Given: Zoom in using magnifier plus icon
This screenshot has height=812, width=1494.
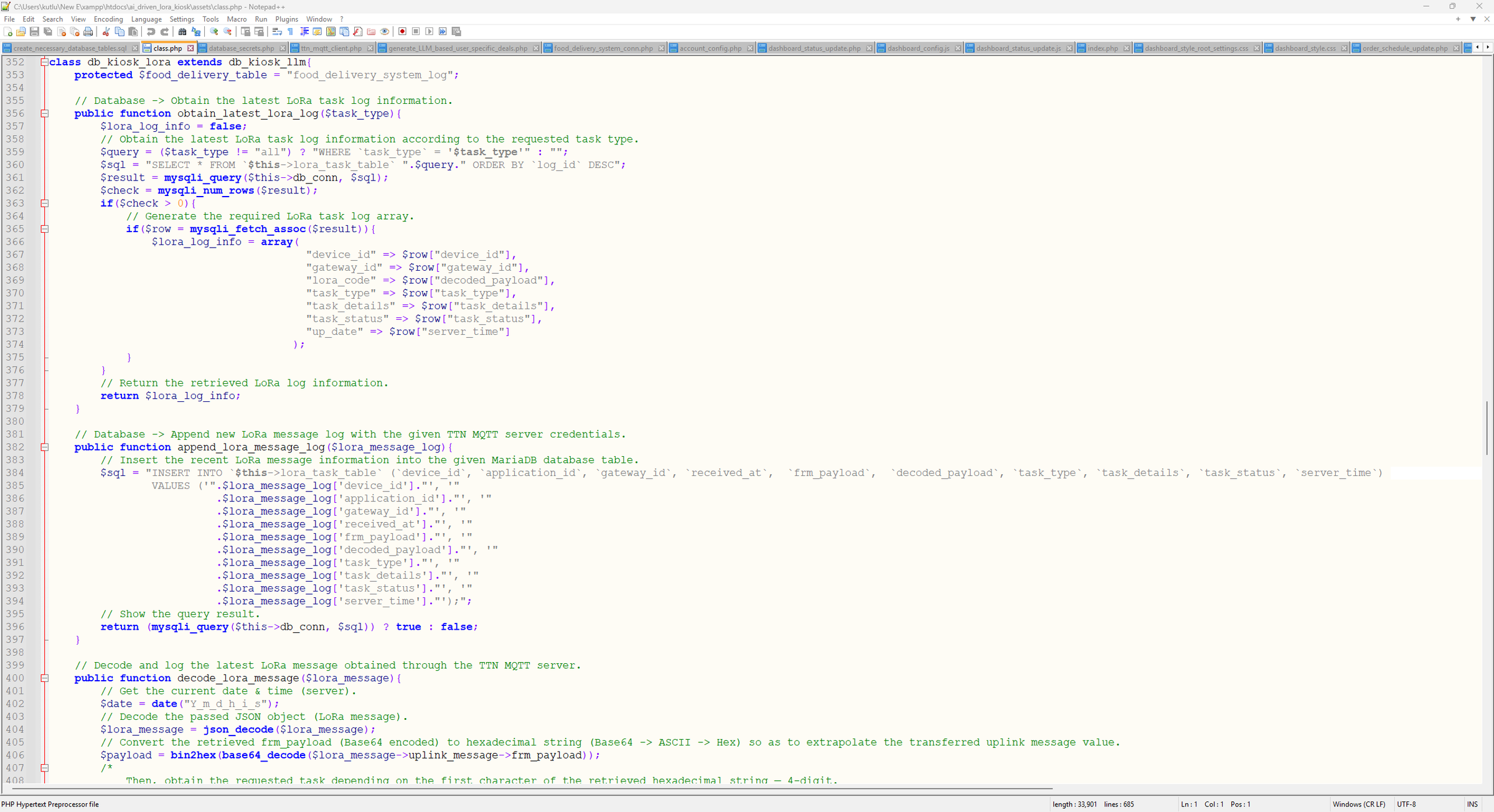Looking at the screenshot, I should point(214,32).
